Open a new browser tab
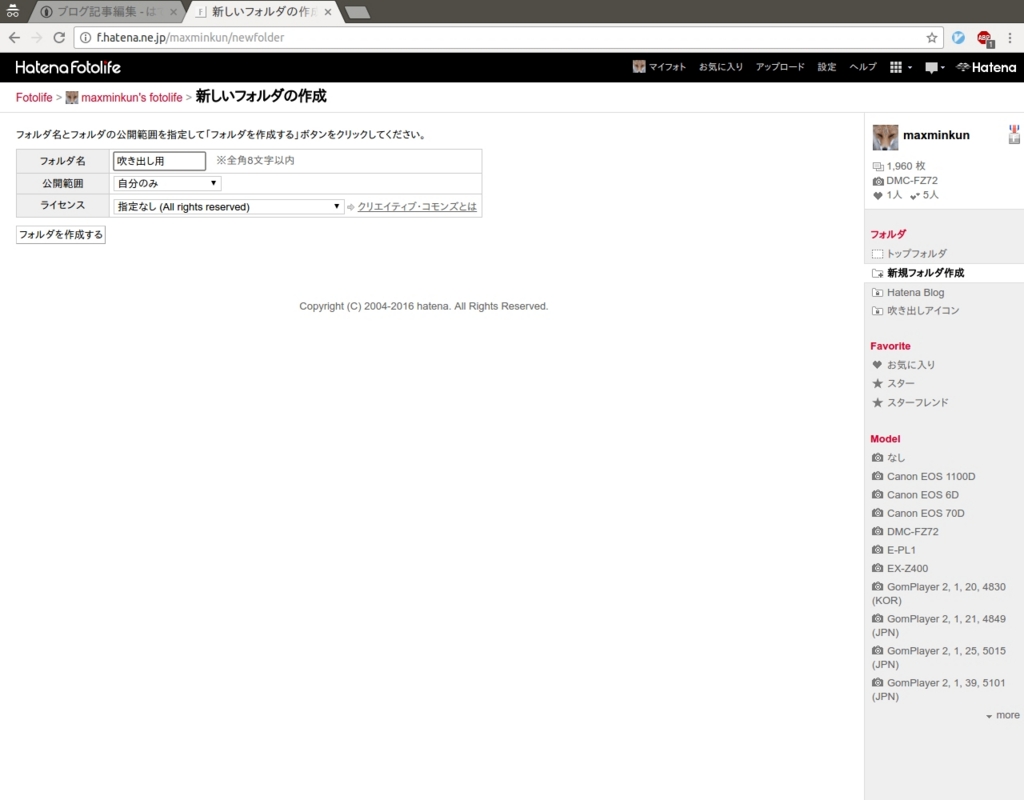The width and height of the screenshot is (1024, 800). pos(357,12)
